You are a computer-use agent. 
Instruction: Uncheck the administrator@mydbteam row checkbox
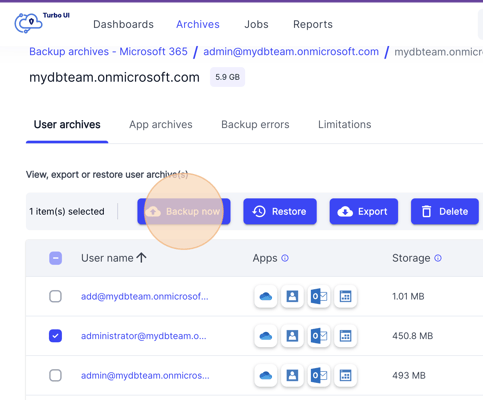(x=56, y=336)
